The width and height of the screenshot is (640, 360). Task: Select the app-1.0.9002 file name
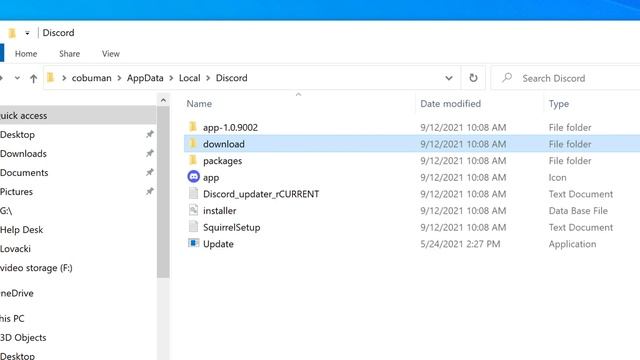click(230, 127)
